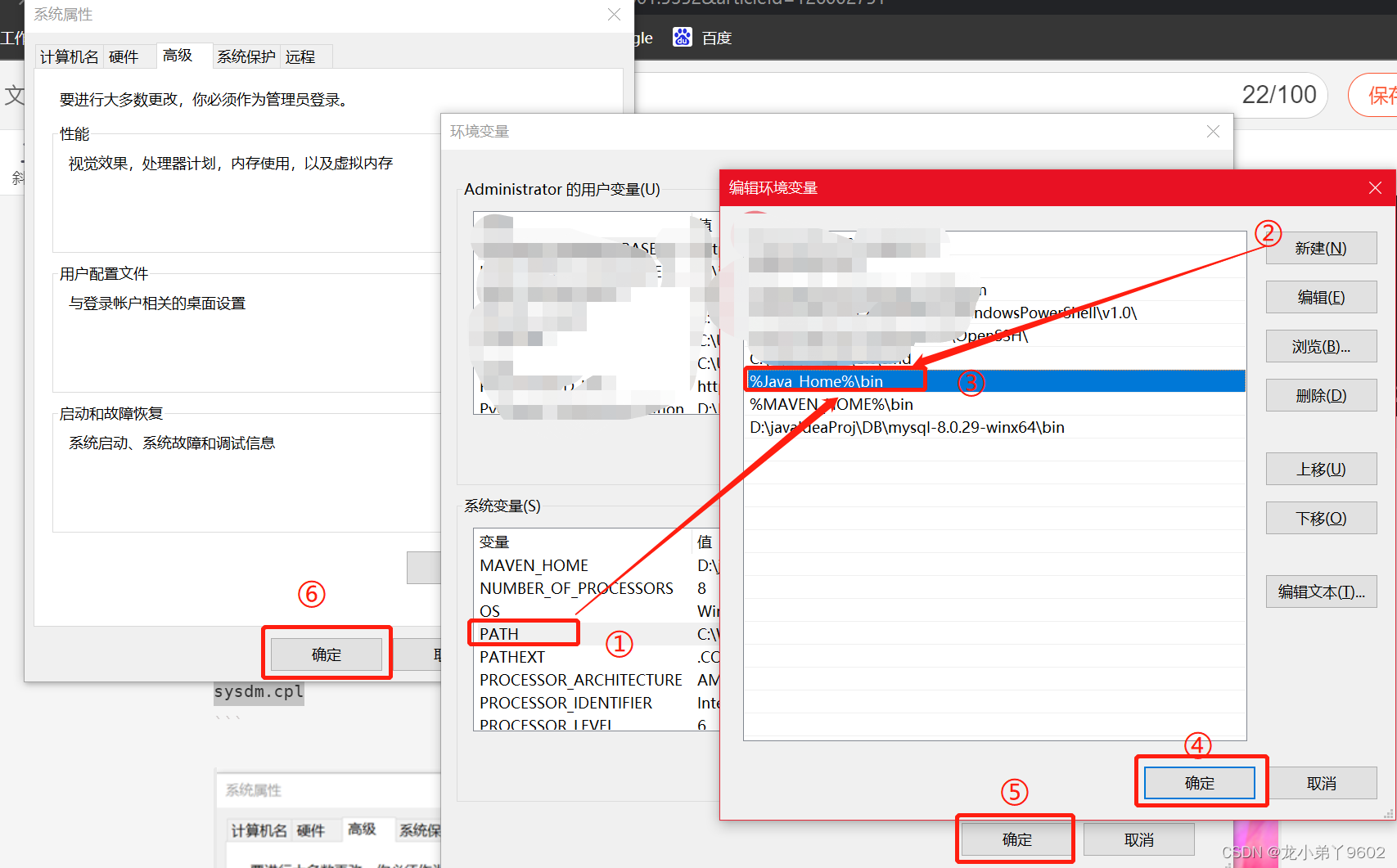Select PATH row in system variables
This screenshot has height=868, width=1397.
pyautogui.click(x=597, y=634)
